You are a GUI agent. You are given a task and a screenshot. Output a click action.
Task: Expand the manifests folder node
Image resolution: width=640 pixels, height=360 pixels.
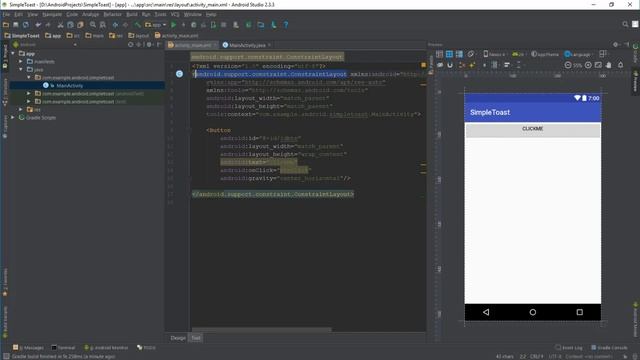point(21,62)
